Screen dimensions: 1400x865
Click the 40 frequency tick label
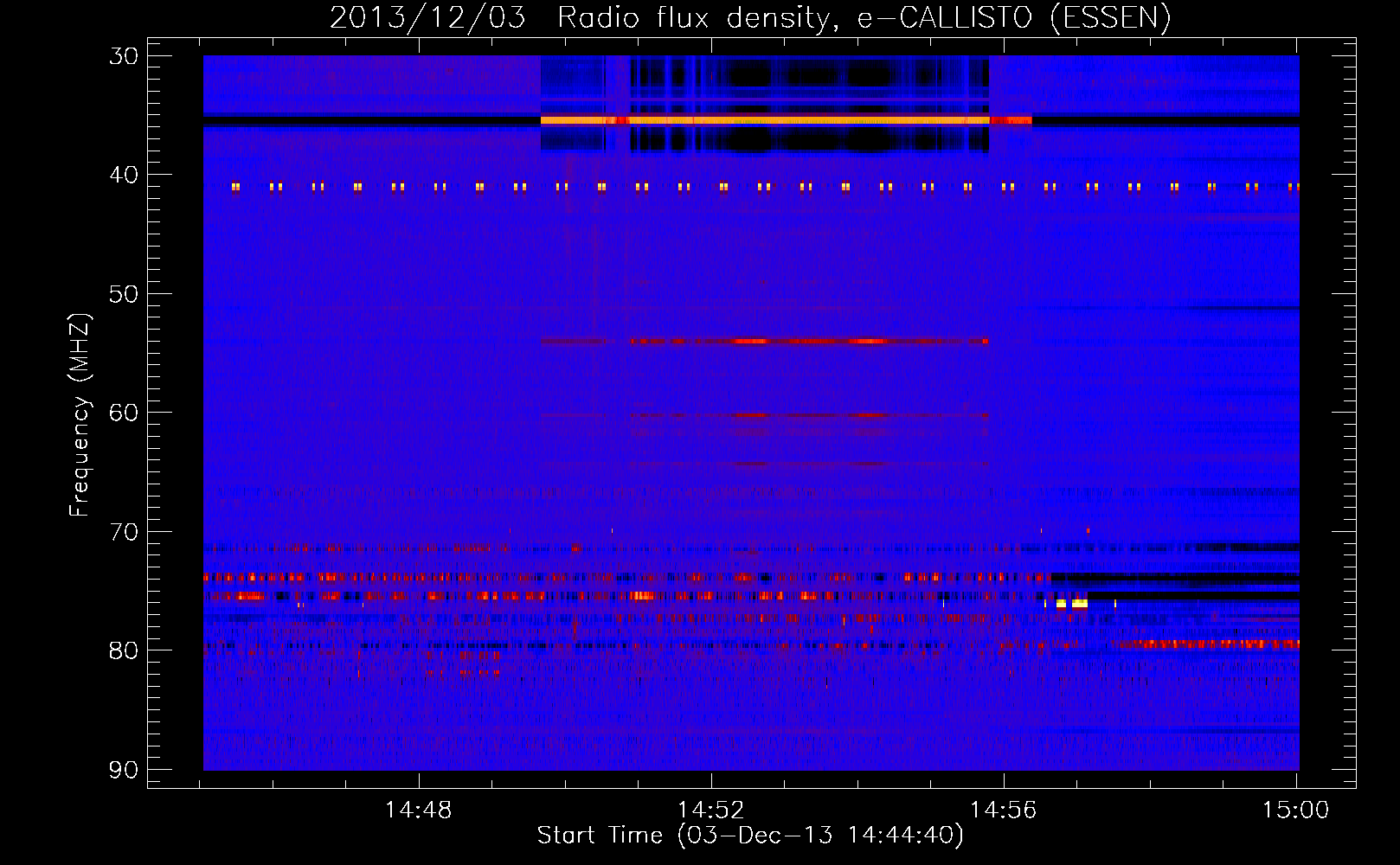coord(124,175)
